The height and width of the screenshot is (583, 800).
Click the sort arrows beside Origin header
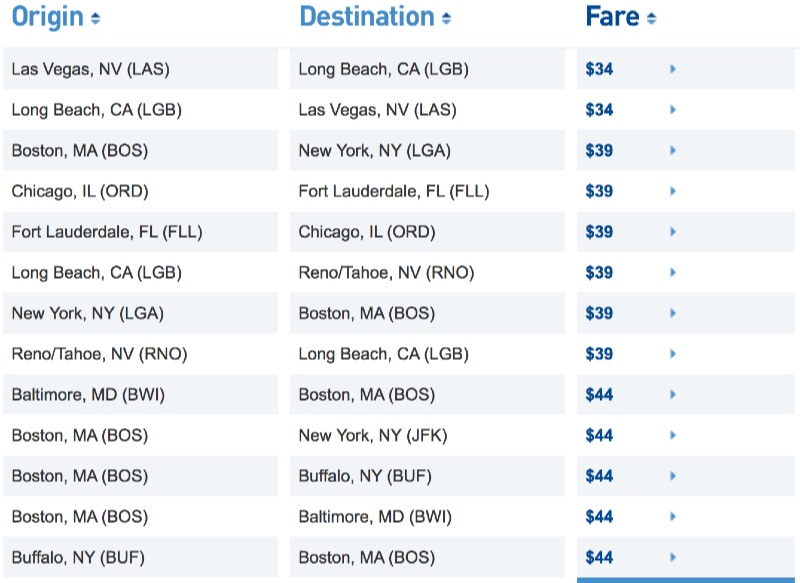[96, 16]
